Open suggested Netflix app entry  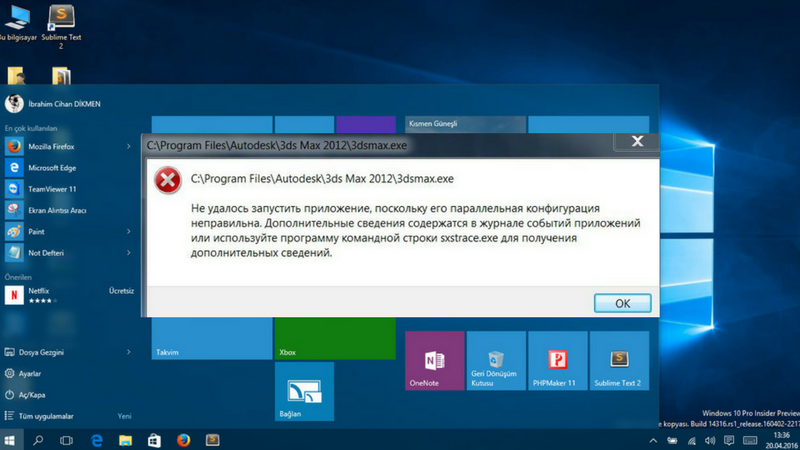68,295
